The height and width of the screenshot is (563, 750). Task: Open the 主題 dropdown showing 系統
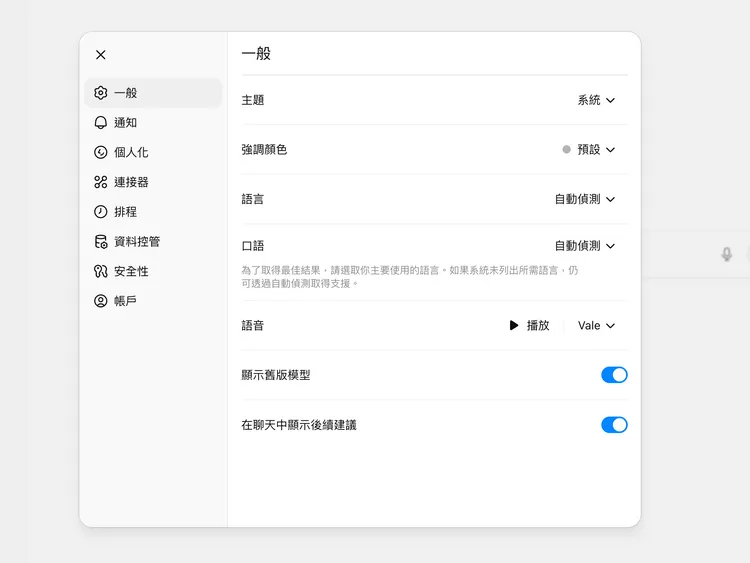(596, 100)
